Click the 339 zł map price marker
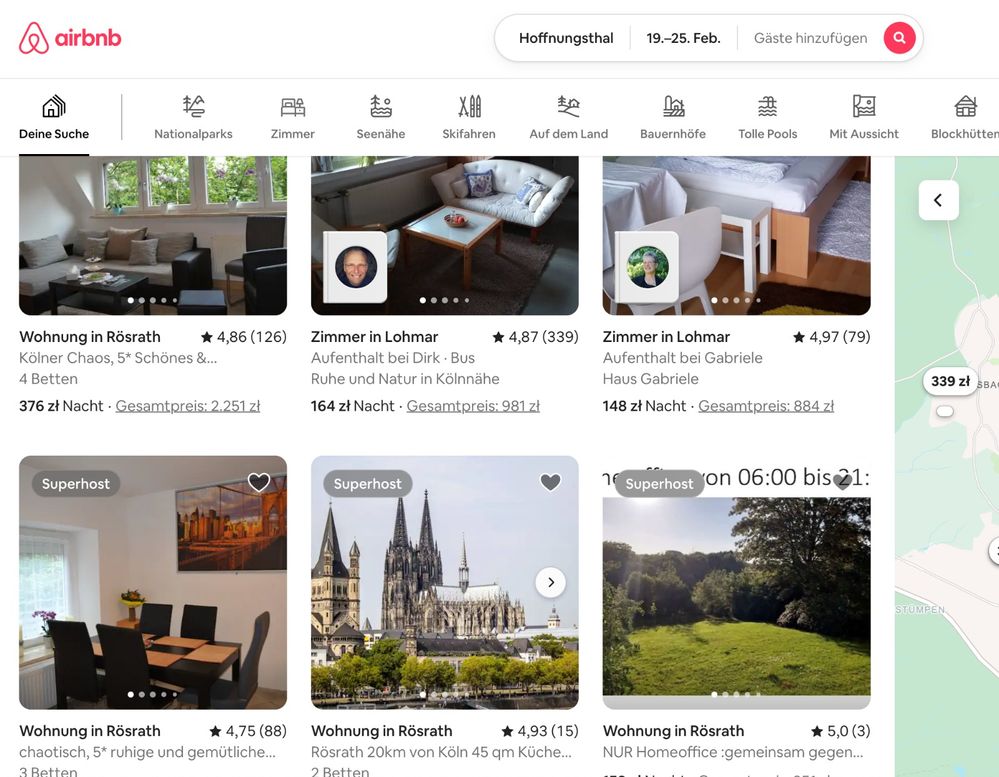This screenshot has width=999, height=777. 949,381
